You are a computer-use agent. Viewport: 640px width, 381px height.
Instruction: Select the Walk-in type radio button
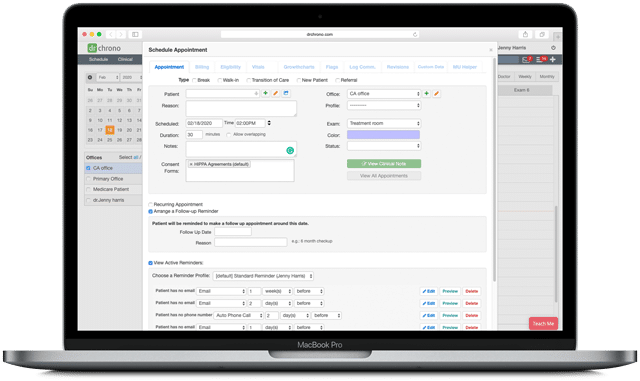[220, 80]
